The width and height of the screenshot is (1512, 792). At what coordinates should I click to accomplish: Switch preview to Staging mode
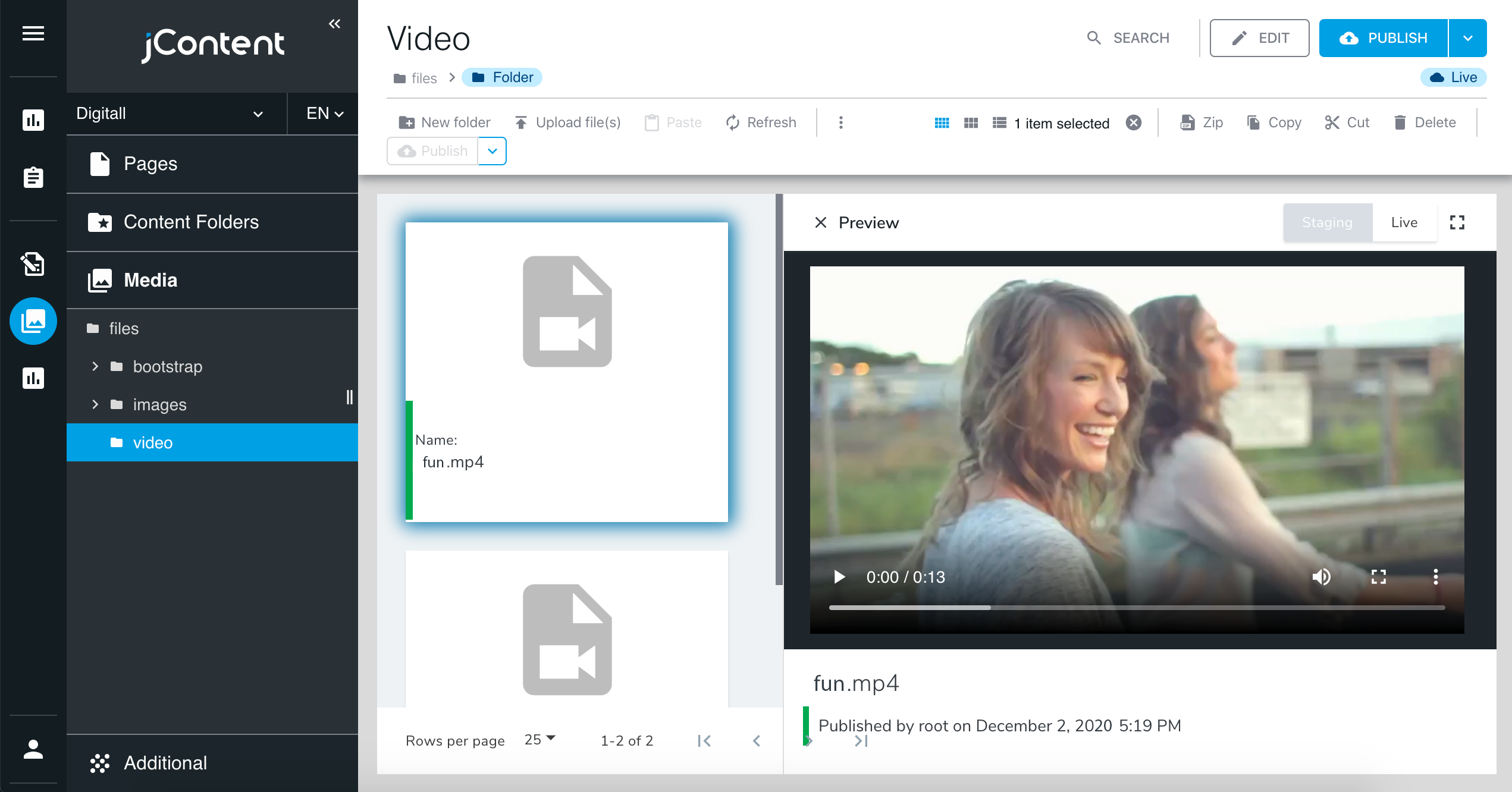[x=1327, y=222]
